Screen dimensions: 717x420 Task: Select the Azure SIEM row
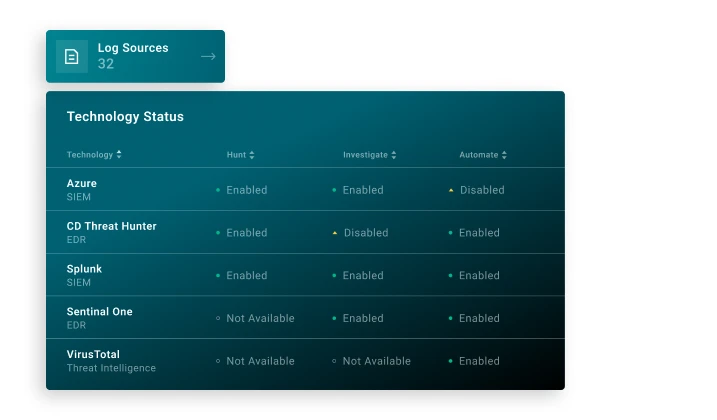[305, 189]
